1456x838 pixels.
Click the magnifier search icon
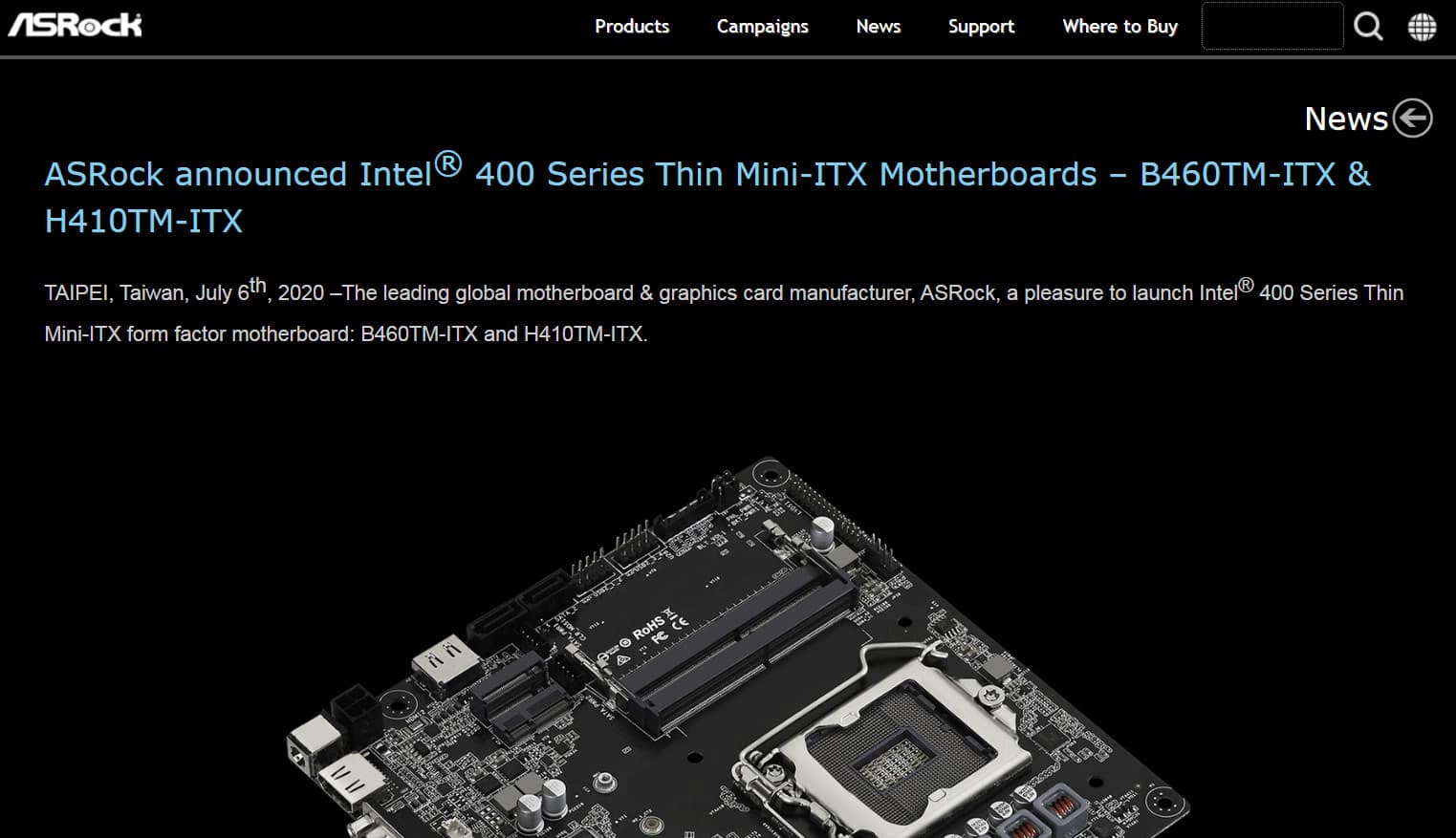(x=1368, y=27)
